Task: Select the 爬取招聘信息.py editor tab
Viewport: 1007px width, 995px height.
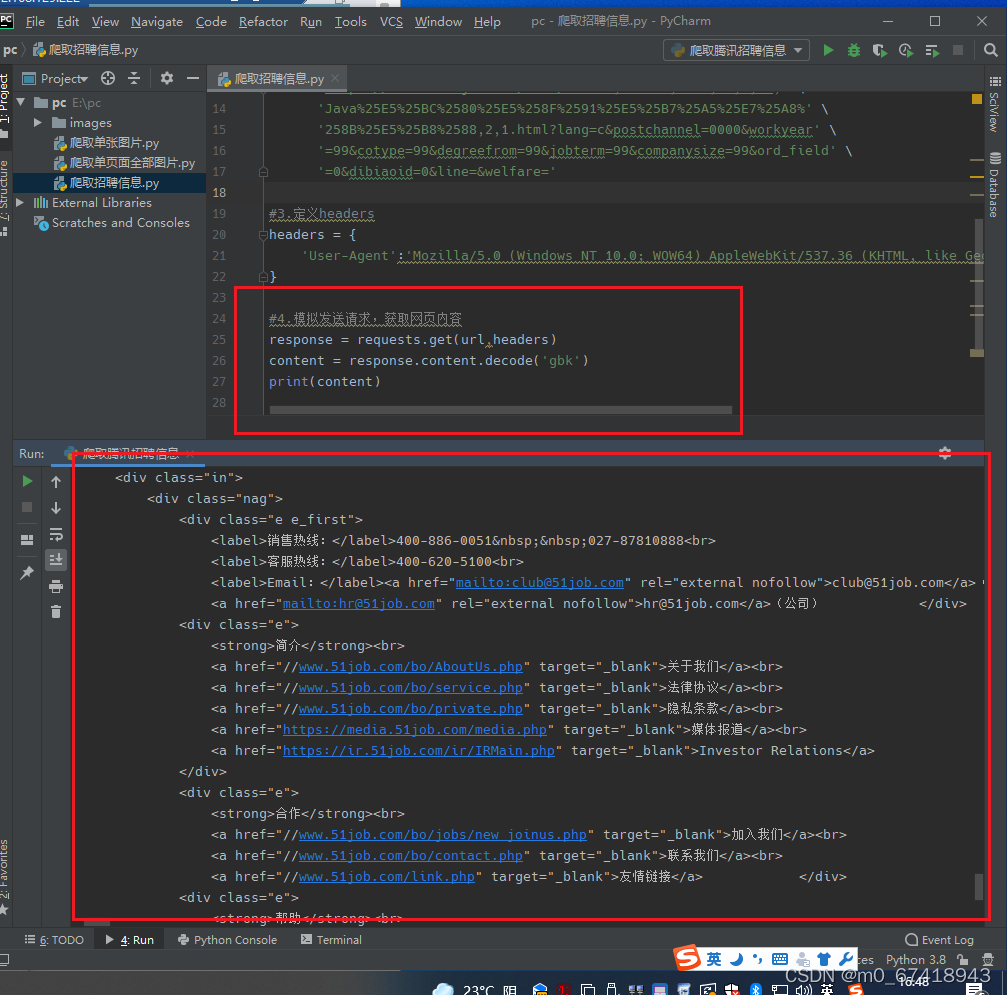Action: pyautogui.click(x=277, y=78)
